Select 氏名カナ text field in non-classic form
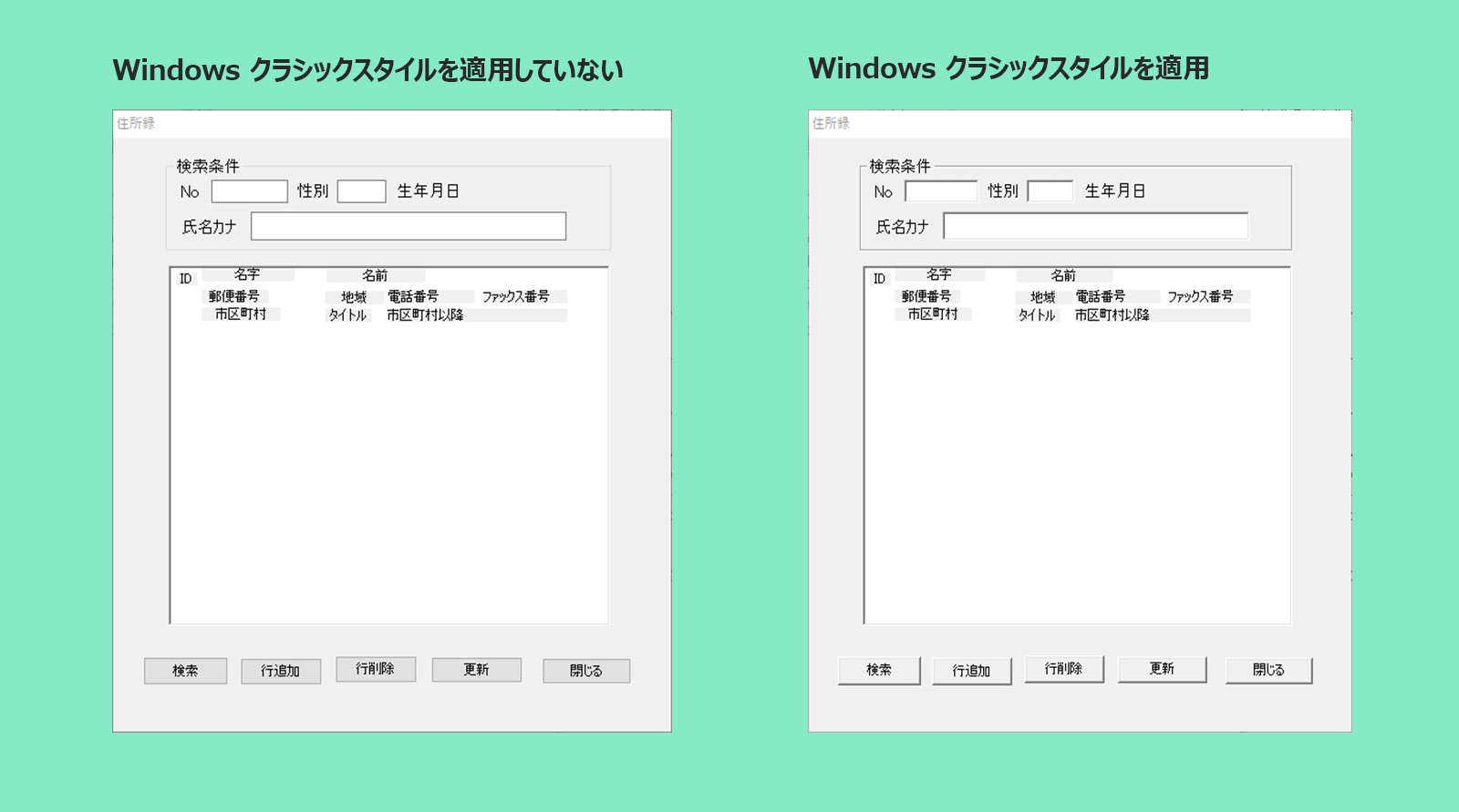The width and height of the screenshot is (1459, 812). pos(409,227)
